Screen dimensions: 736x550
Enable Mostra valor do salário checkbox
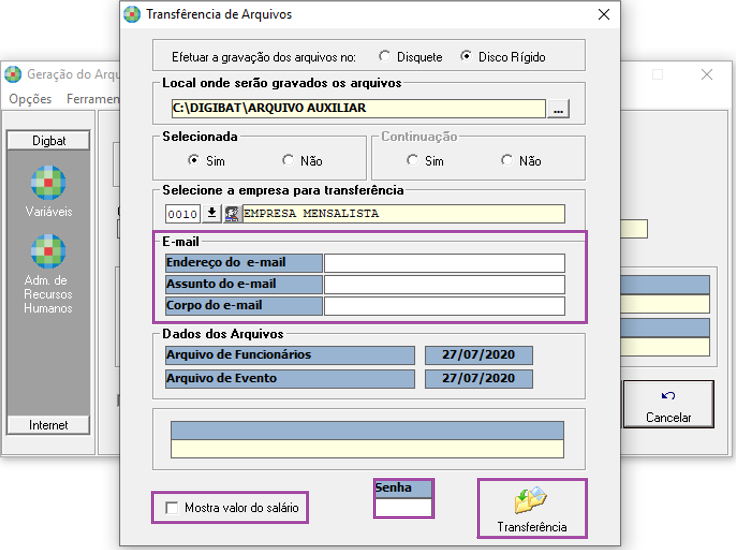click(172, 508)
